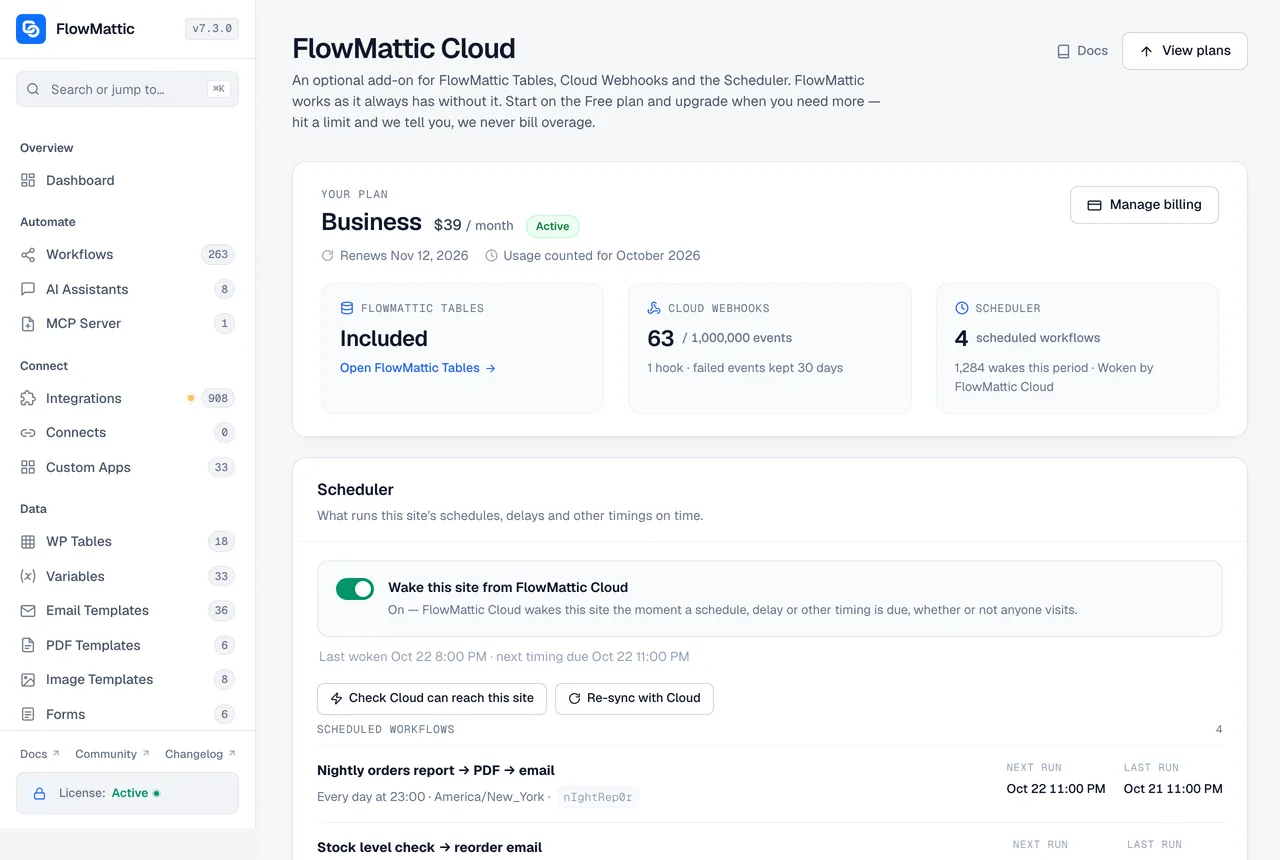The height and width of the screenshot is (860, 1280).
Task: Open Docs link in sidebar footer
Action: [40, 754]
